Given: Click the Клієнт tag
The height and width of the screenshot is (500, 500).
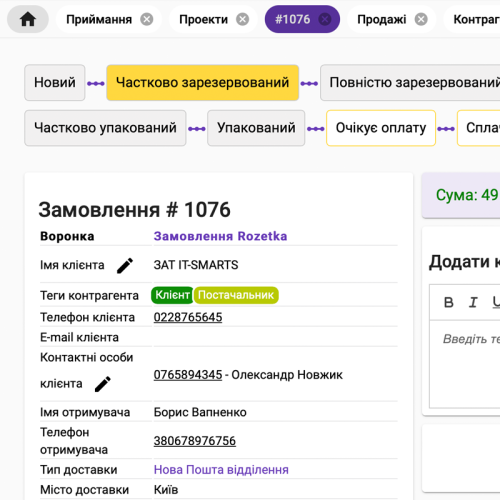Looking at the screenshot, I should coord(172,295).
